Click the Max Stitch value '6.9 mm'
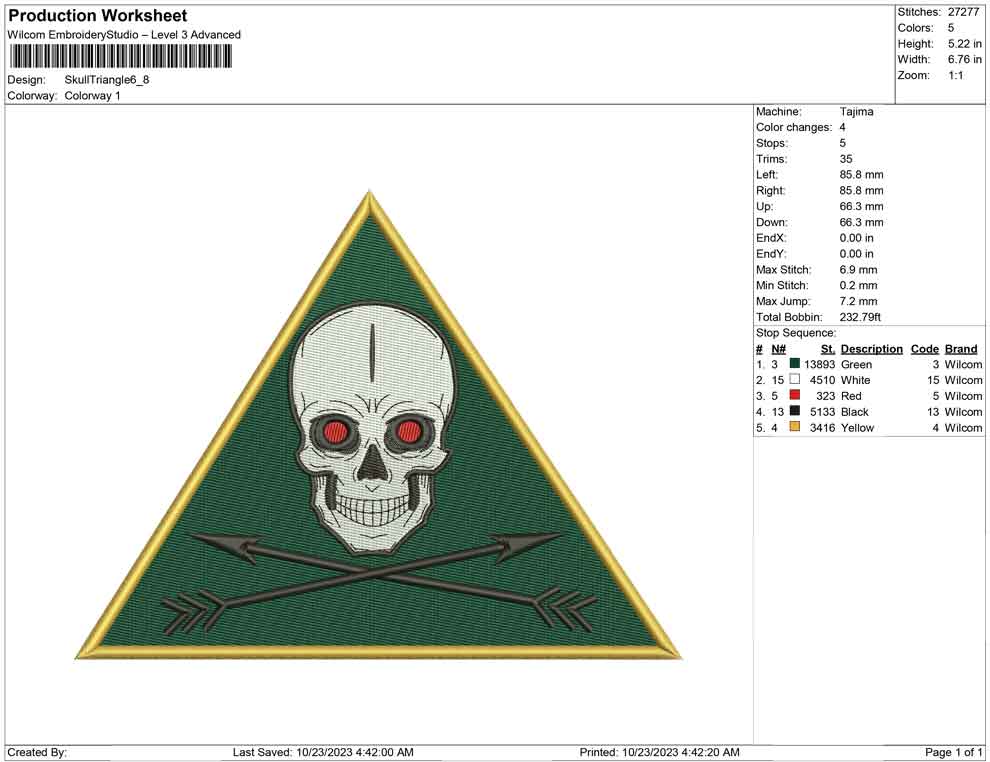990x762 pixels. [x=858, y=270]
